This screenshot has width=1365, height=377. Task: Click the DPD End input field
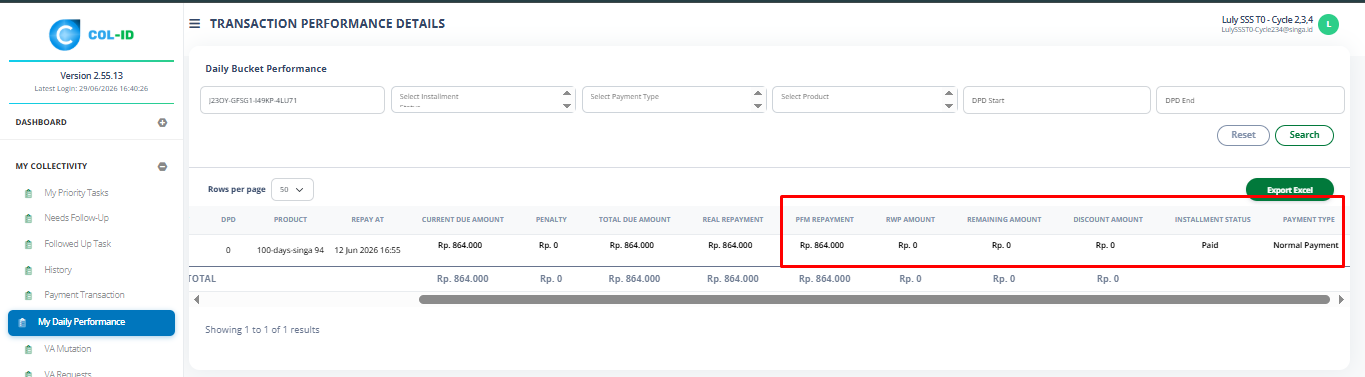pyautogui.click(x=1249, y=100)
